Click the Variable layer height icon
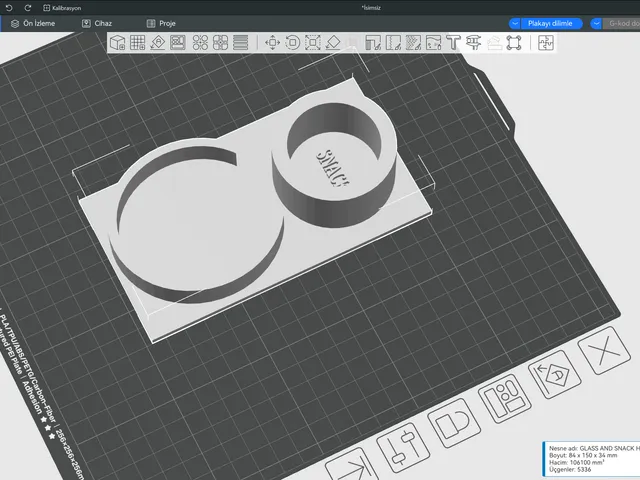Viewport: 640px width, 480px height. click(240, 42)
